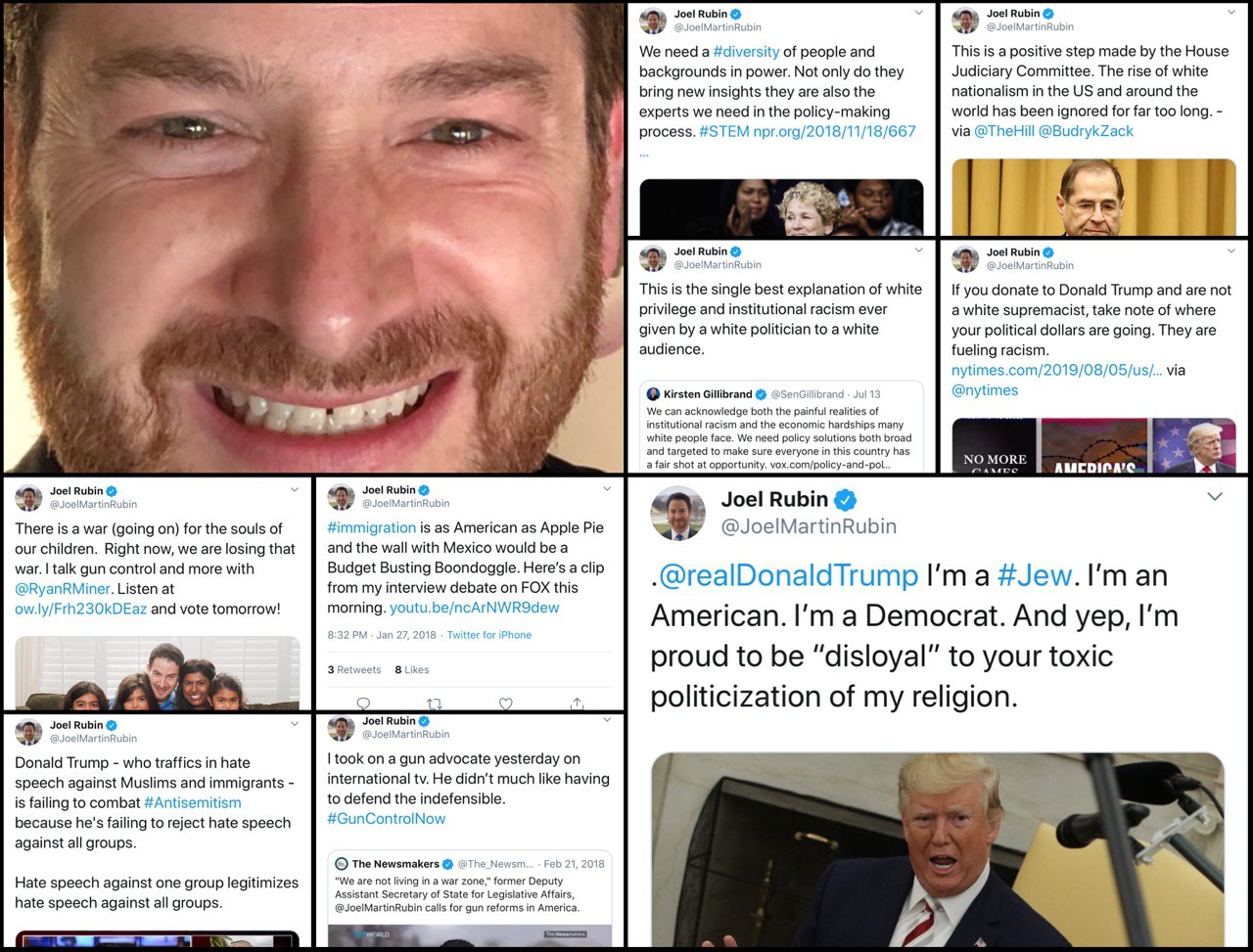This screenshot has height=952, width=1253.
Task: Open the nytimes.com article link
Action: click(1057, 370)
